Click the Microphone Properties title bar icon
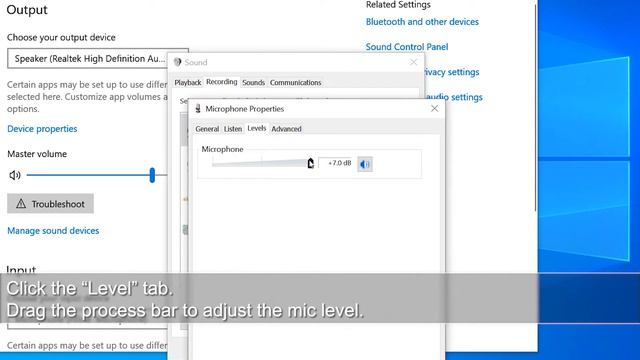Screen dimensions: 640x360 [x=198, y=109]
